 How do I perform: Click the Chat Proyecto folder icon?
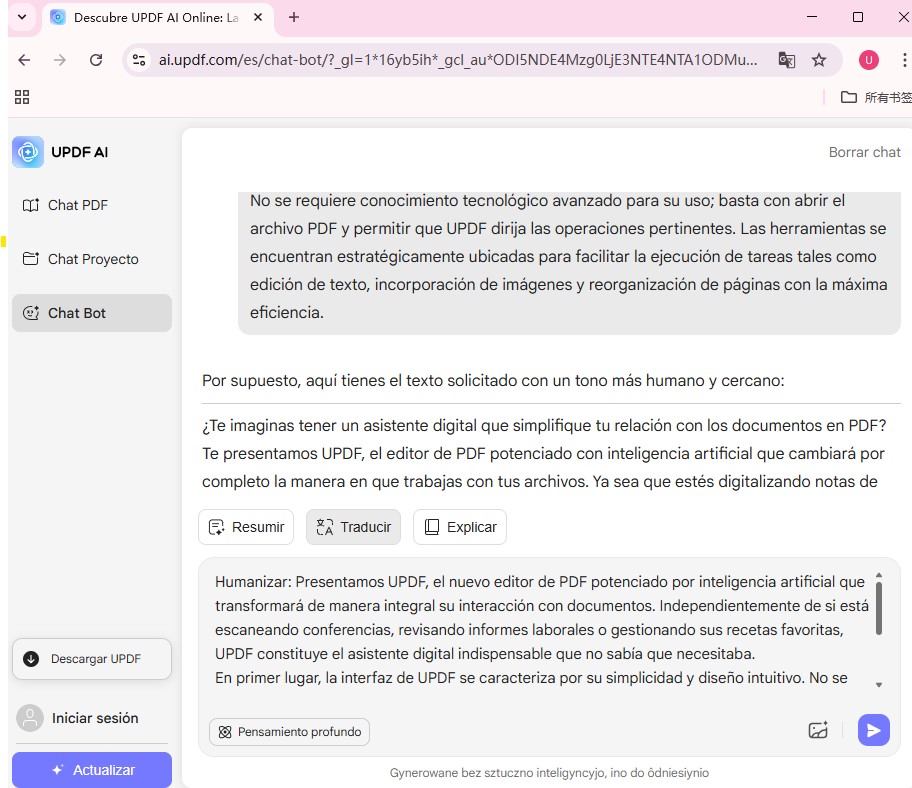click(x=31, y=259)
